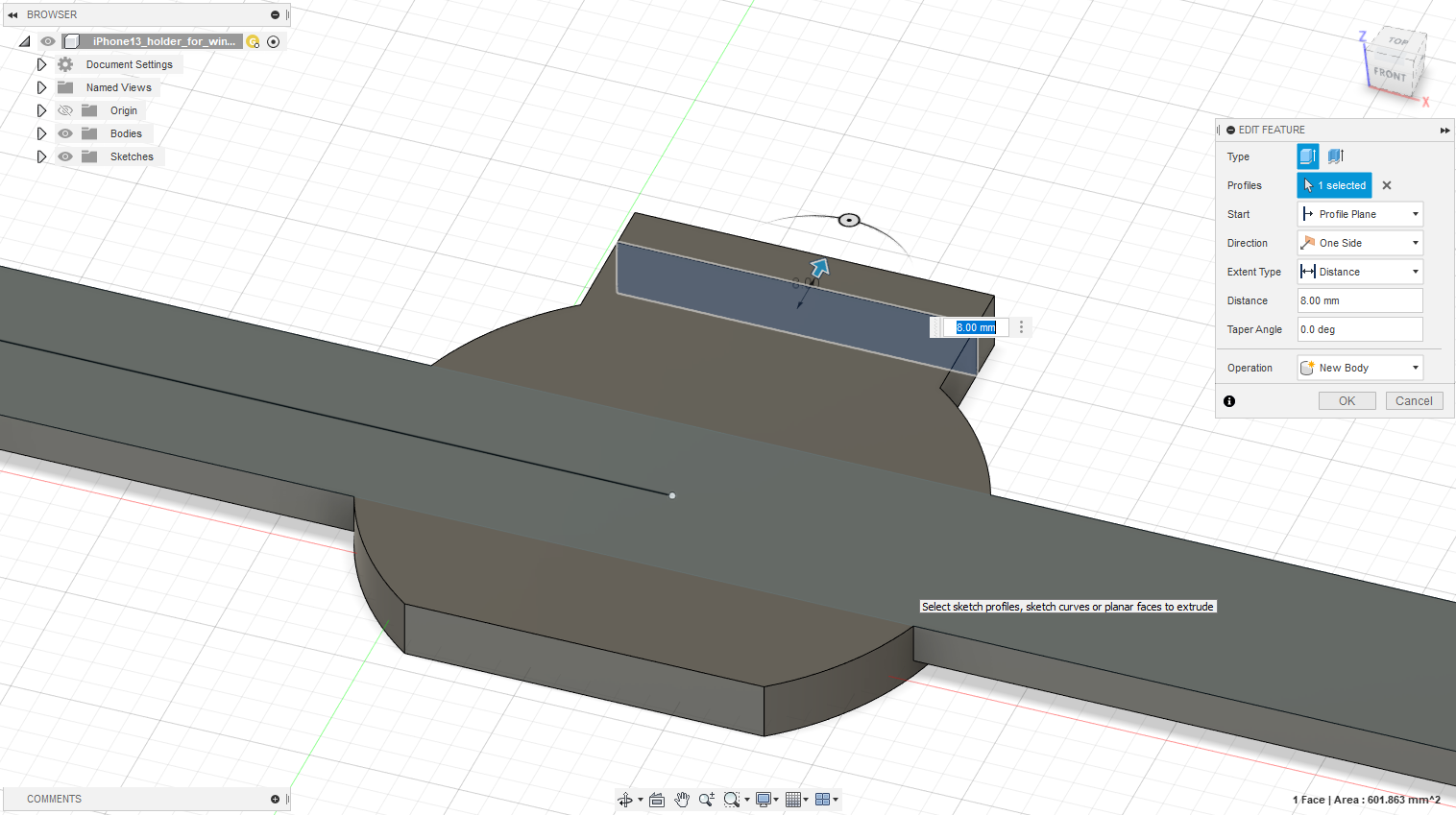The width and height of the screenshot is (1456, 815).
Task: Show the hidden Origin folder
Action: pos(65,110)
